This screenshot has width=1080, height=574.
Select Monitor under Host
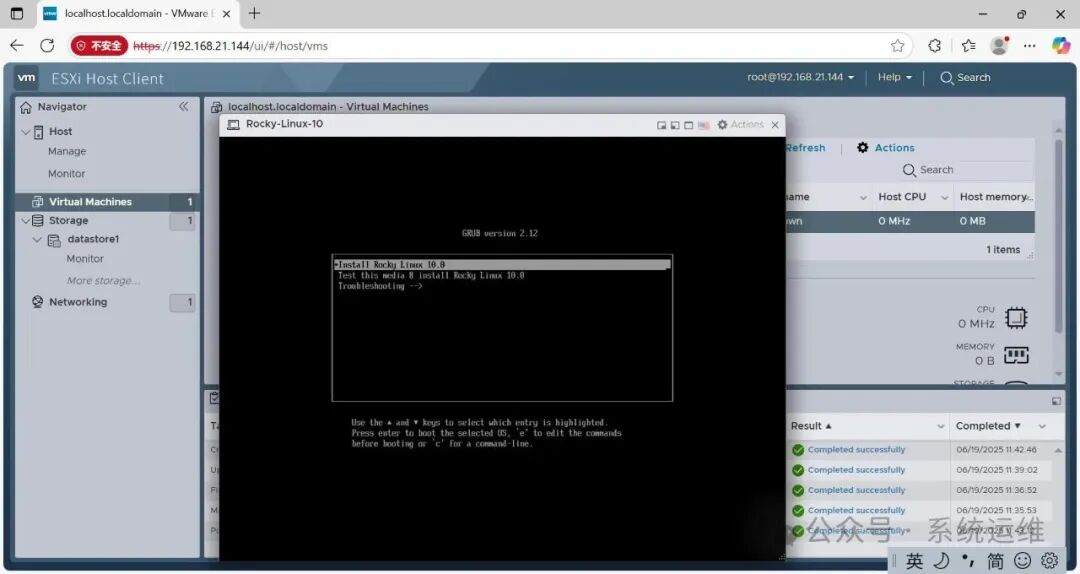tap(67, 174)
